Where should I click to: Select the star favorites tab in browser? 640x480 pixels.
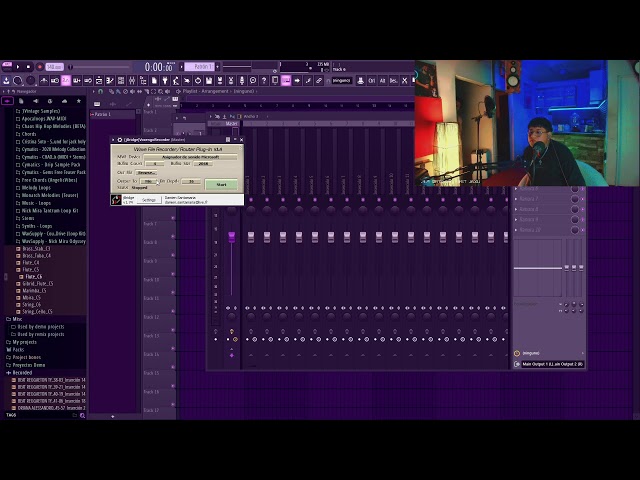coord(79,101)
